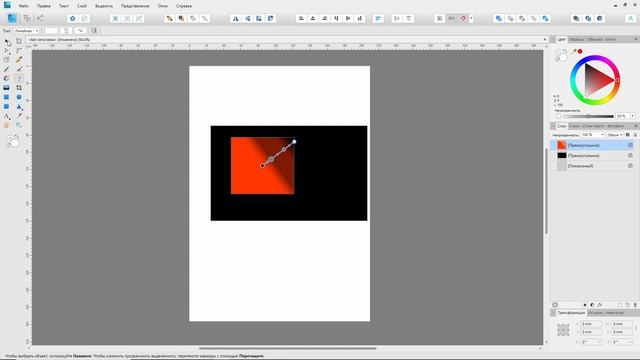640x360 pixels.
Task: Select the Move tool arrow
Action: click(7, 42)
